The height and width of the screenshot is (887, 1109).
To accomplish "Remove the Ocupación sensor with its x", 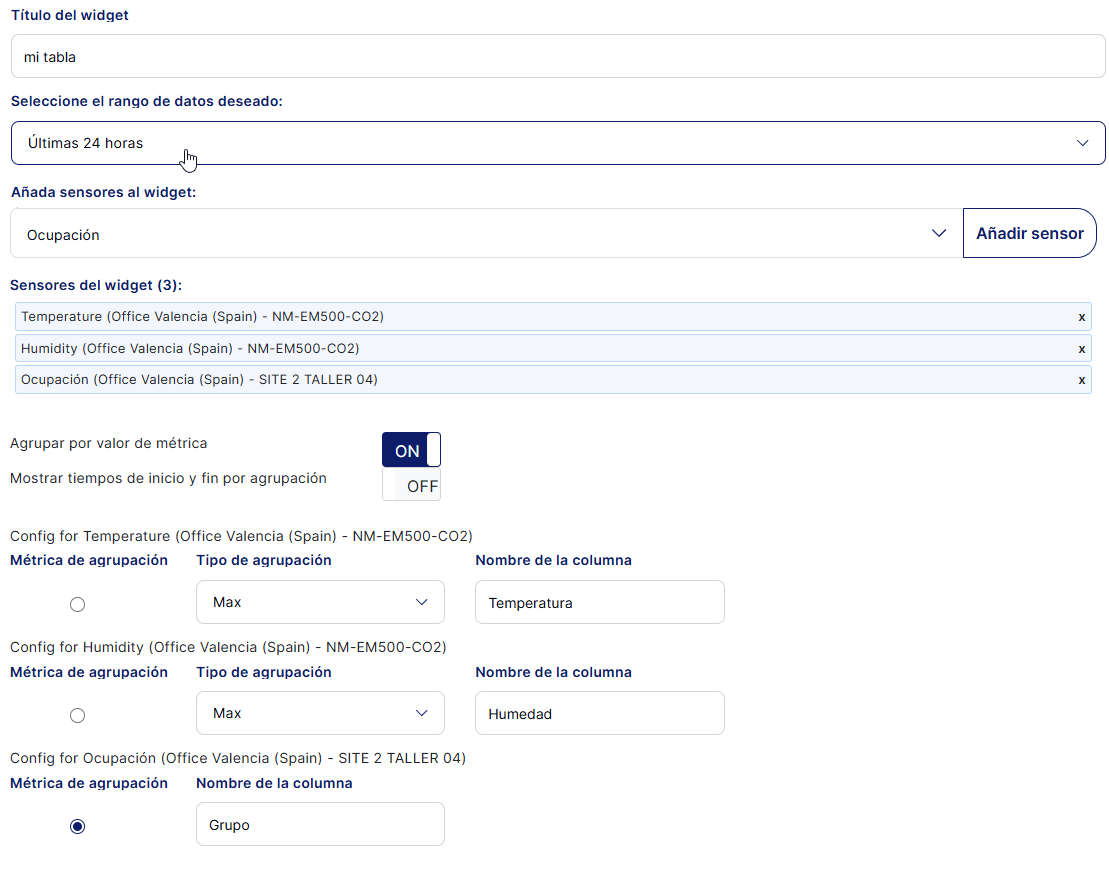I will tap(1081, 380).
